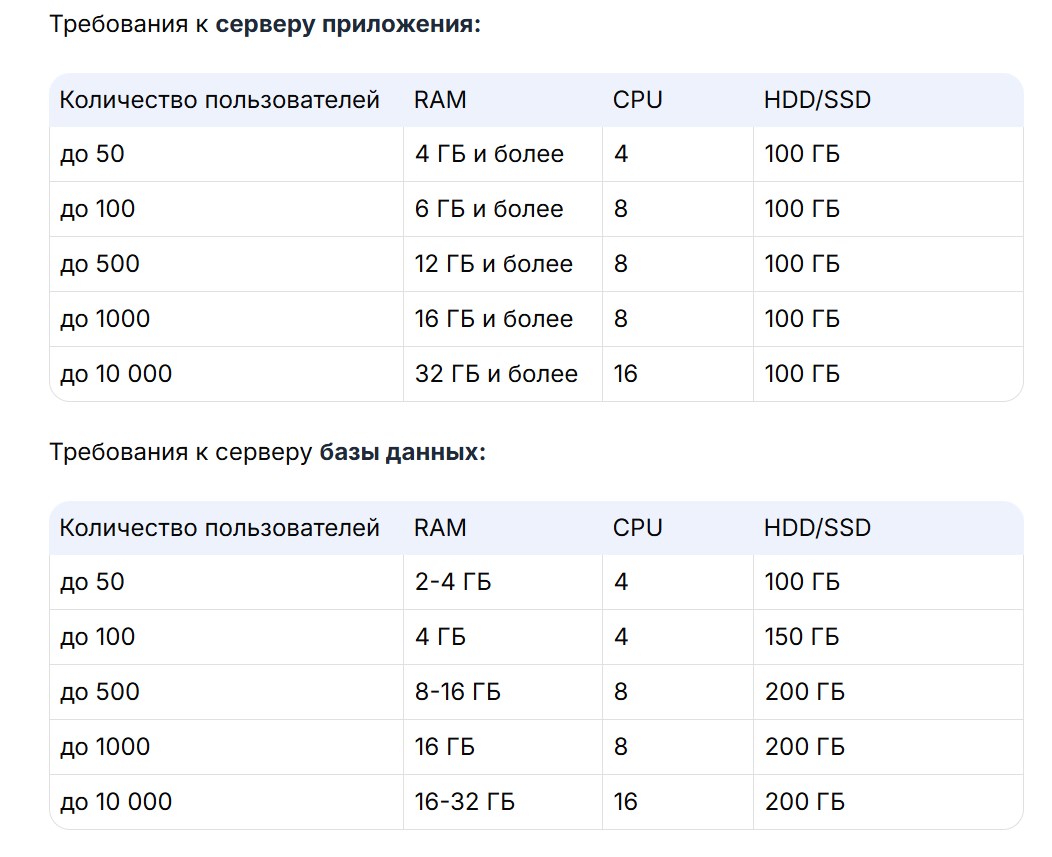Select the "150 ГБ" disk cell

802,637
